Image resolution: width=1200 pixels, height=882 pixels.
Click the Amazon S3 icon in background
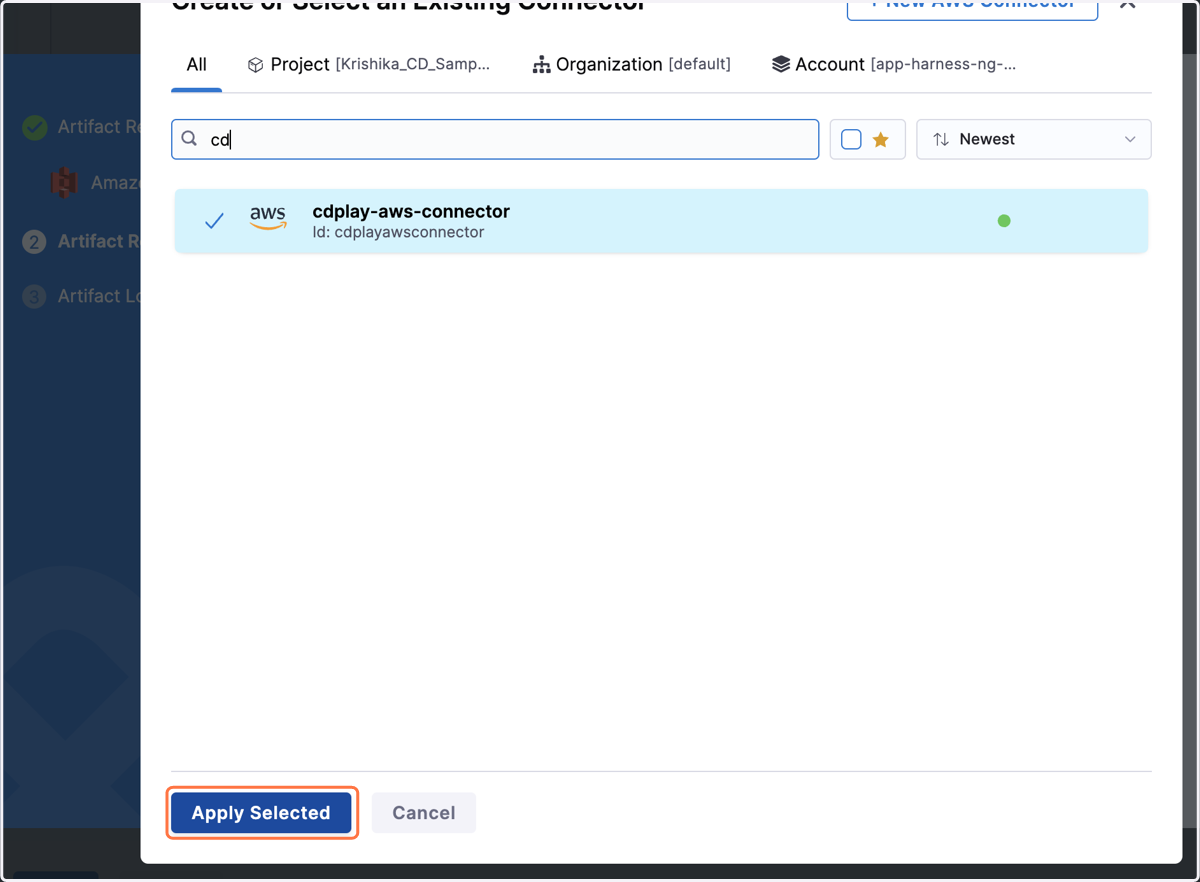[65, 183]
